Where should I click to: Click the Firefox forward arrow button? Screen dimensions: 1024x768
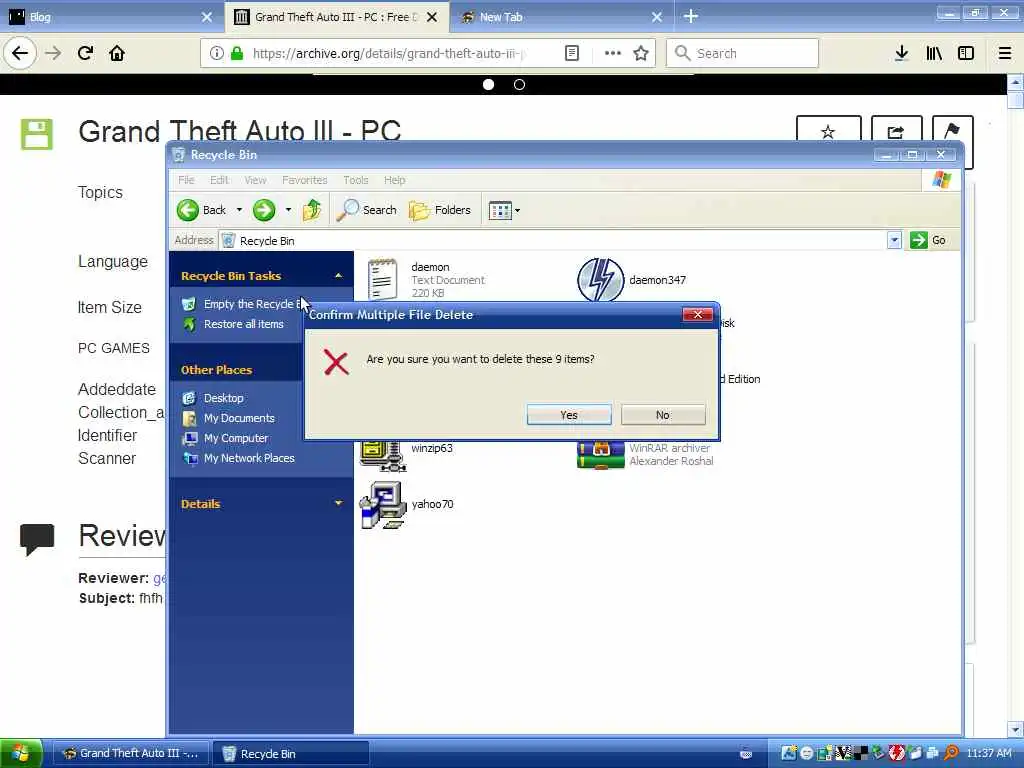tap(54, 53)
